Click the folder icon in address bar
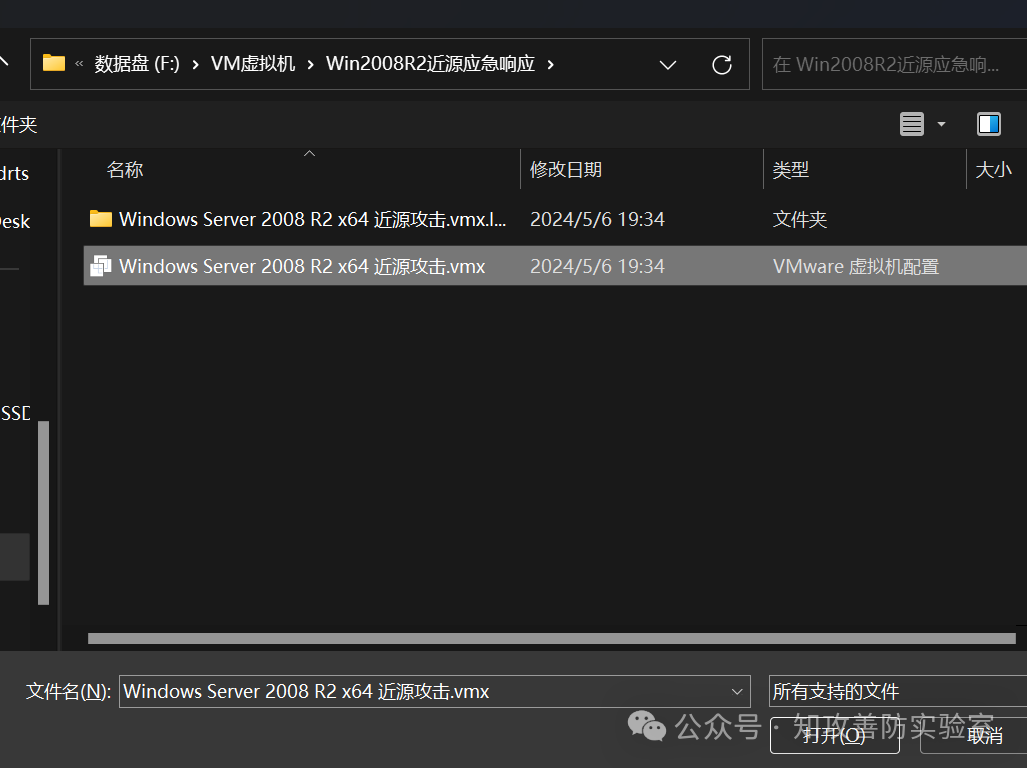Viewport: 1027px width, 768px height. [x=54, y=64]
